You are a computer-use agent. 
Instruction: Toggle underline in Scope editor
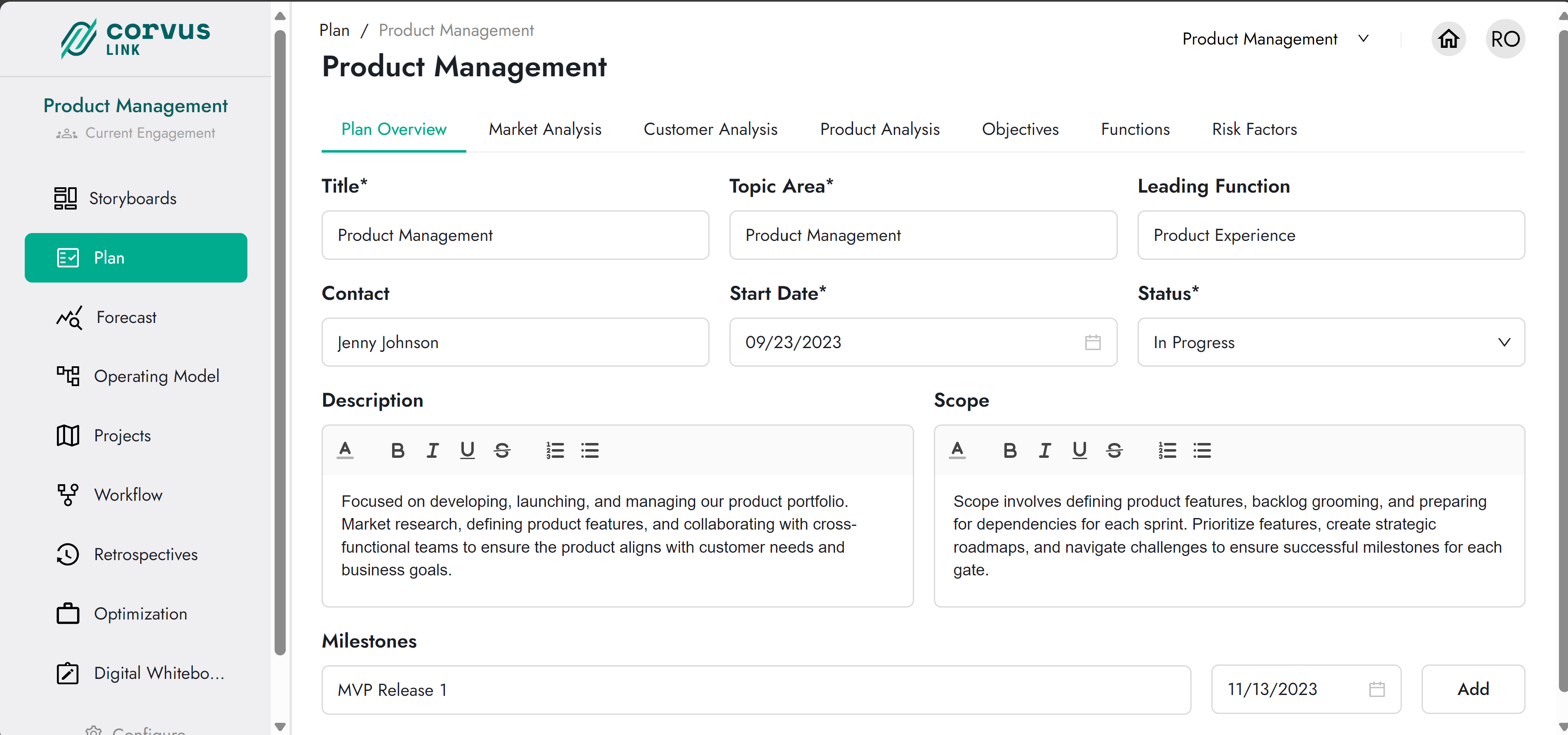click(1079, 451)
